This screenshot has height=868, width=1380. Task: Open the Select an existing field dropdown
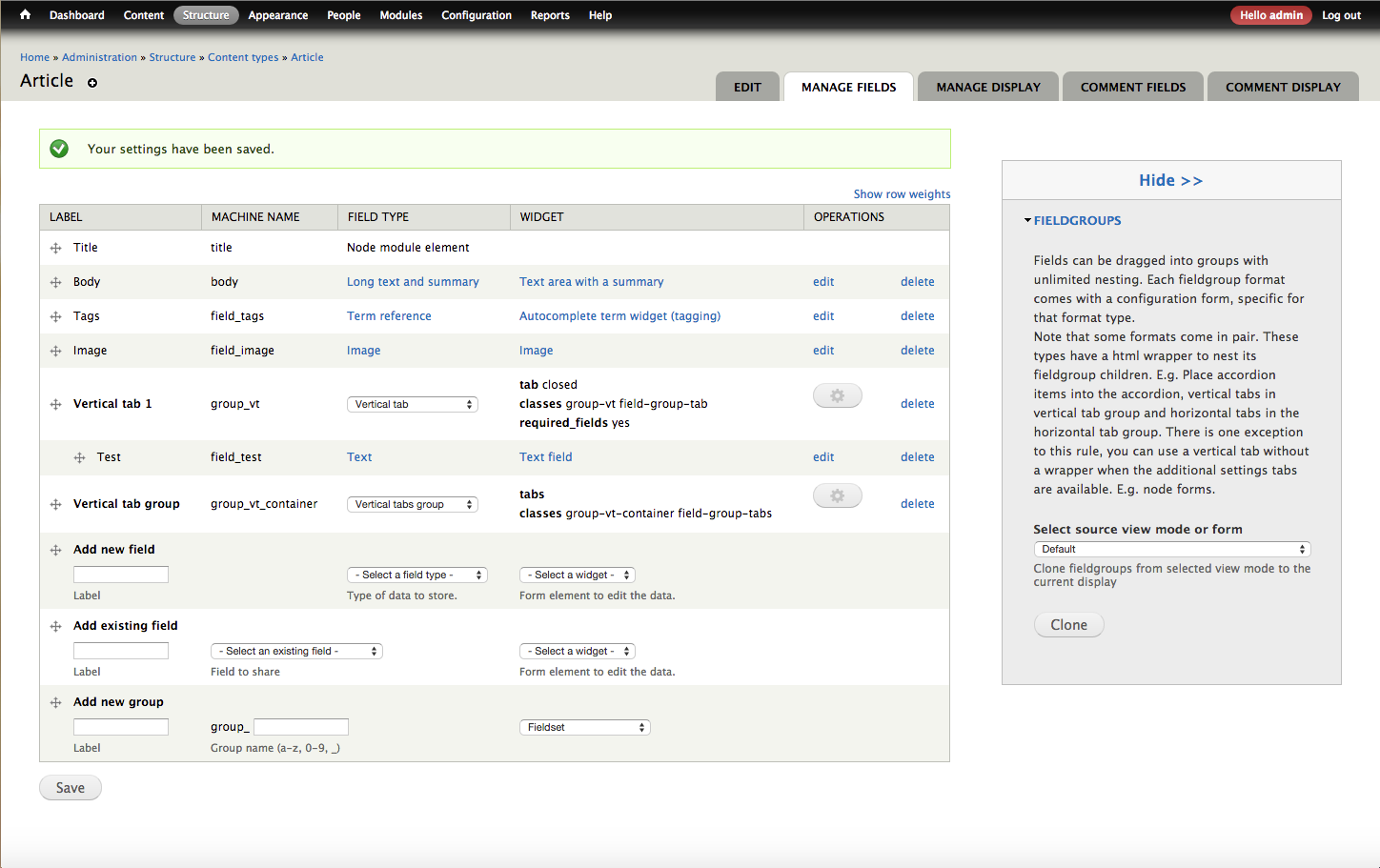[296, 651]
